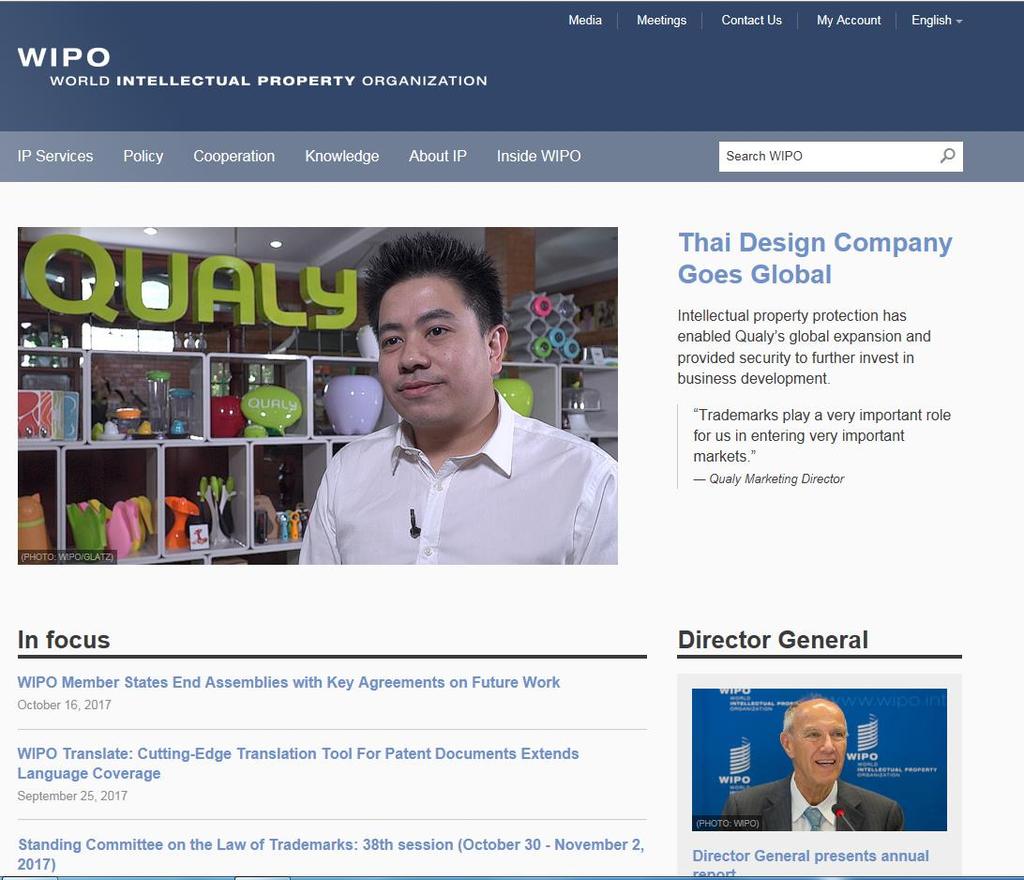This screenshot has width=1024, height=880.
Task: Open the About IP menu
Action: pos(438,156)
